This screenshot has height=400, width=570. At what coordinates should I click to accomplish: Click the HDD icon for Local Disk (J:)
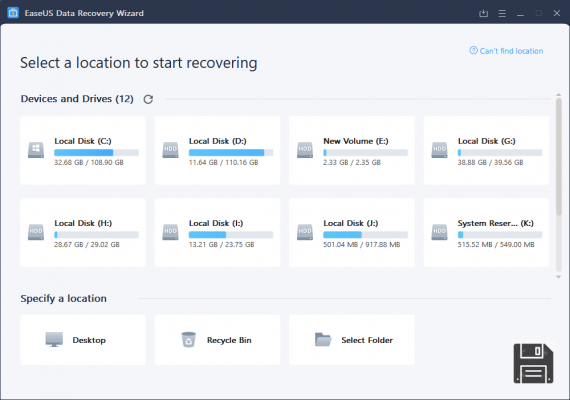pos(305,232)
